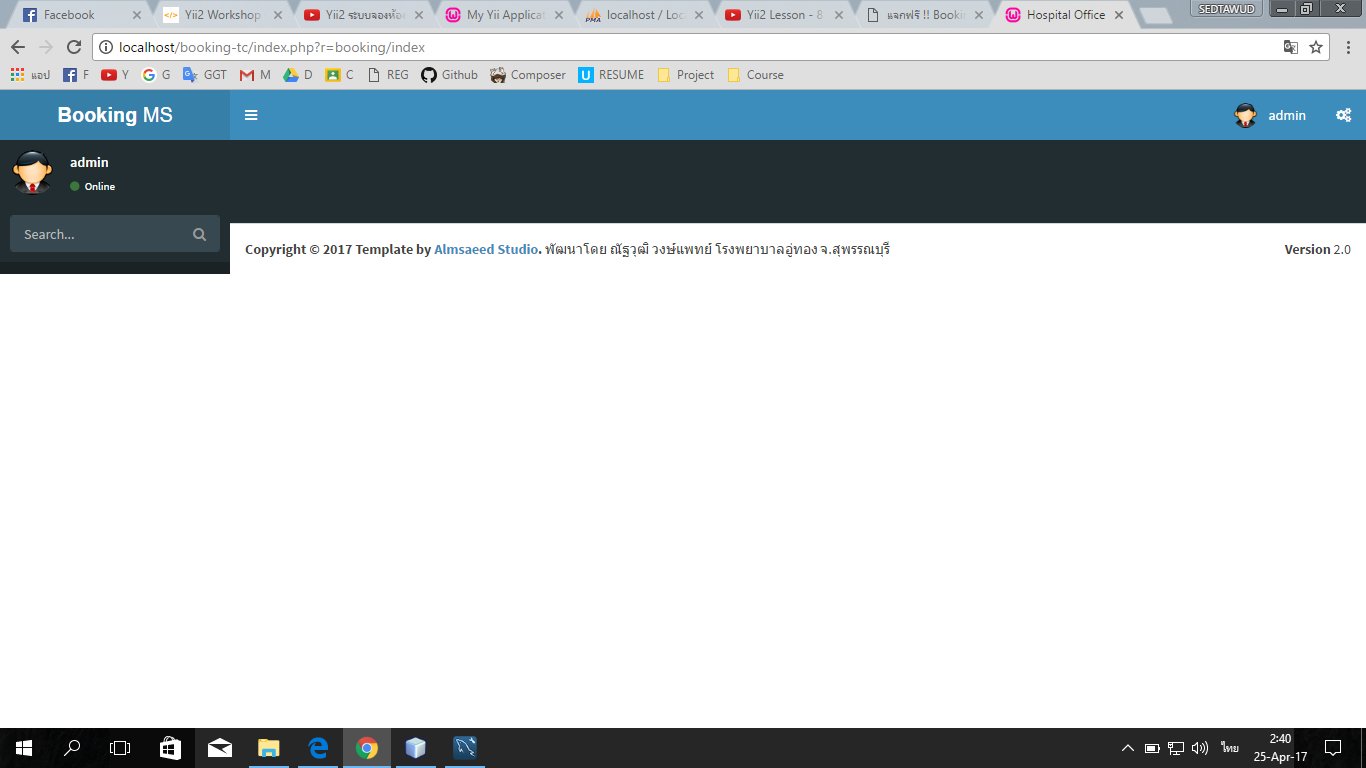Reload the current page

click(x=73, y=47)
